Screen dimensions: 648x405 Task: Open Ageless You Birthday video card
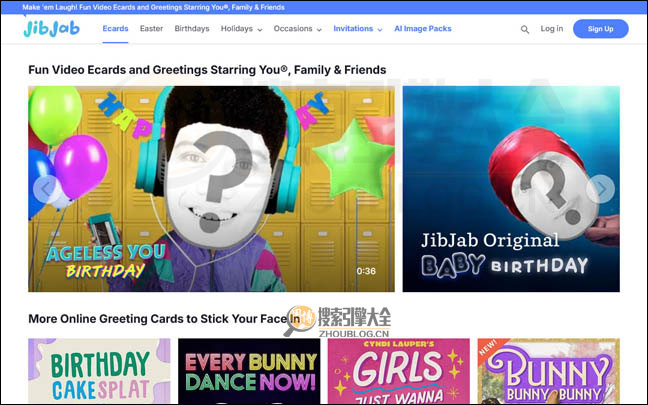(211, 189)
